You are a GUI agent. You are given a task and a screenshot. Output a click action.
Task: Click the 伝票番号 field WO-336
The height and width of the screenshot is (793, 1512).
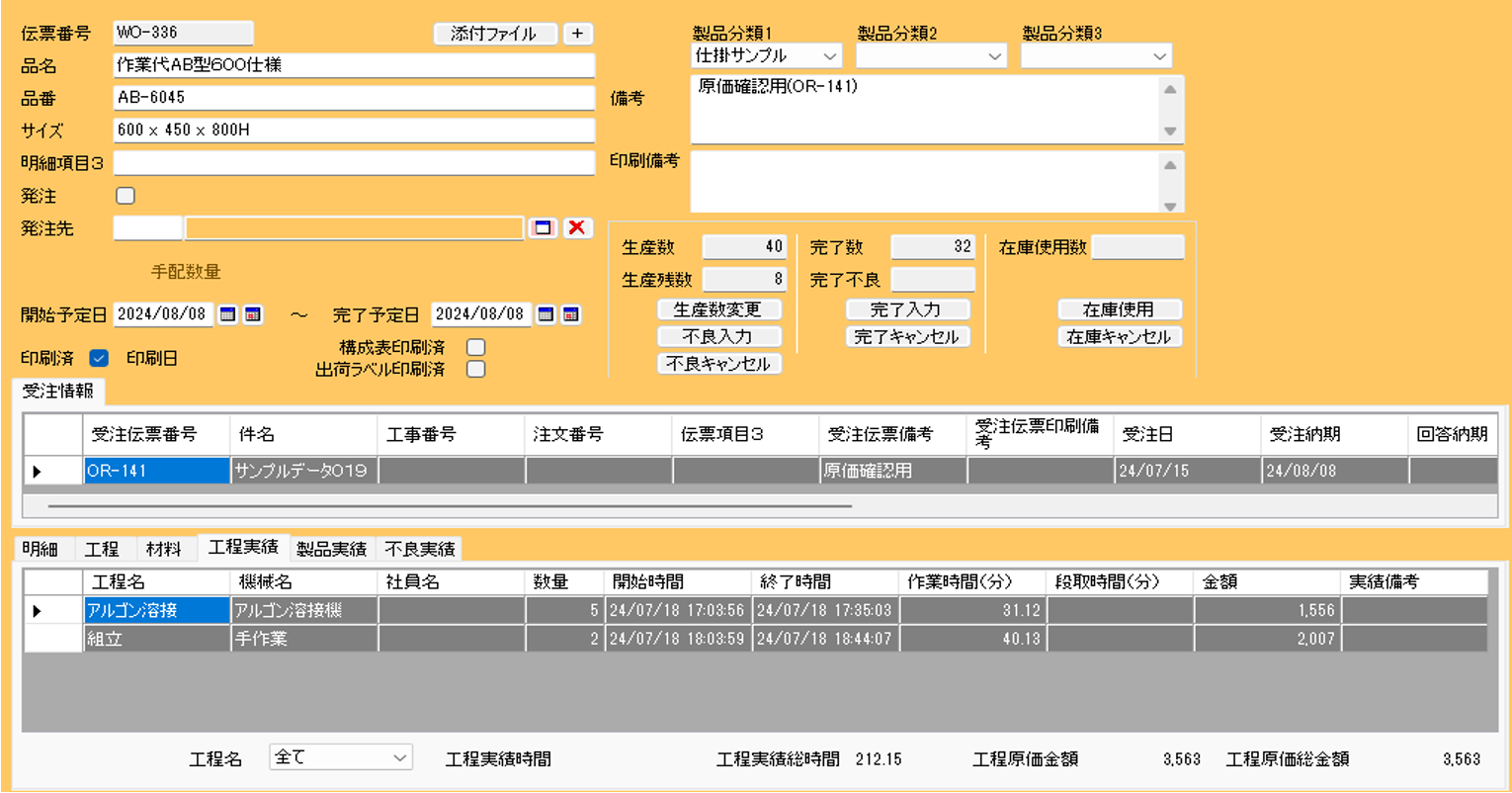(183, 33)
